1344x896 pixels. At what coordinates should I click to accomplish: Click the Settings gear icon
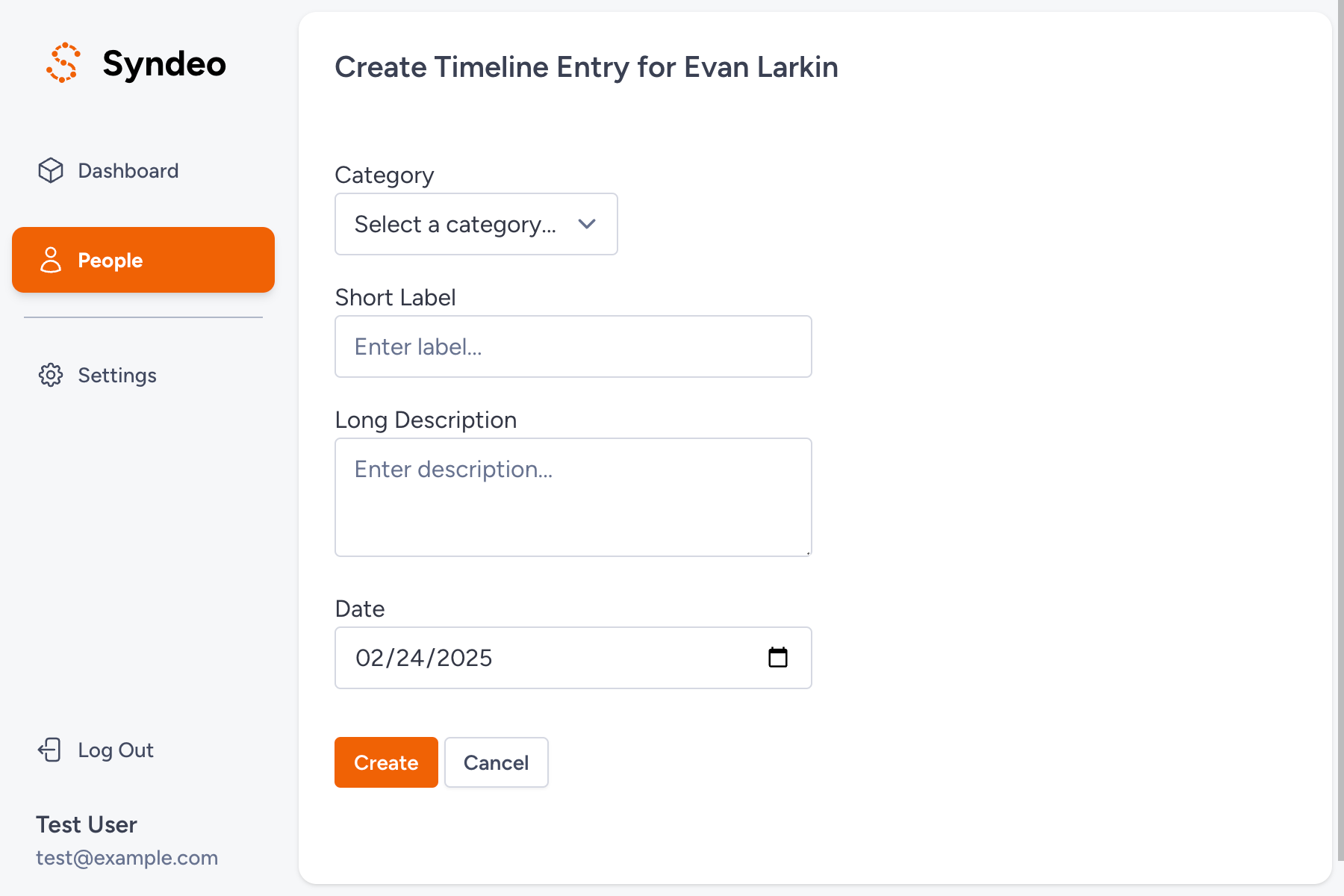[51, 375]
